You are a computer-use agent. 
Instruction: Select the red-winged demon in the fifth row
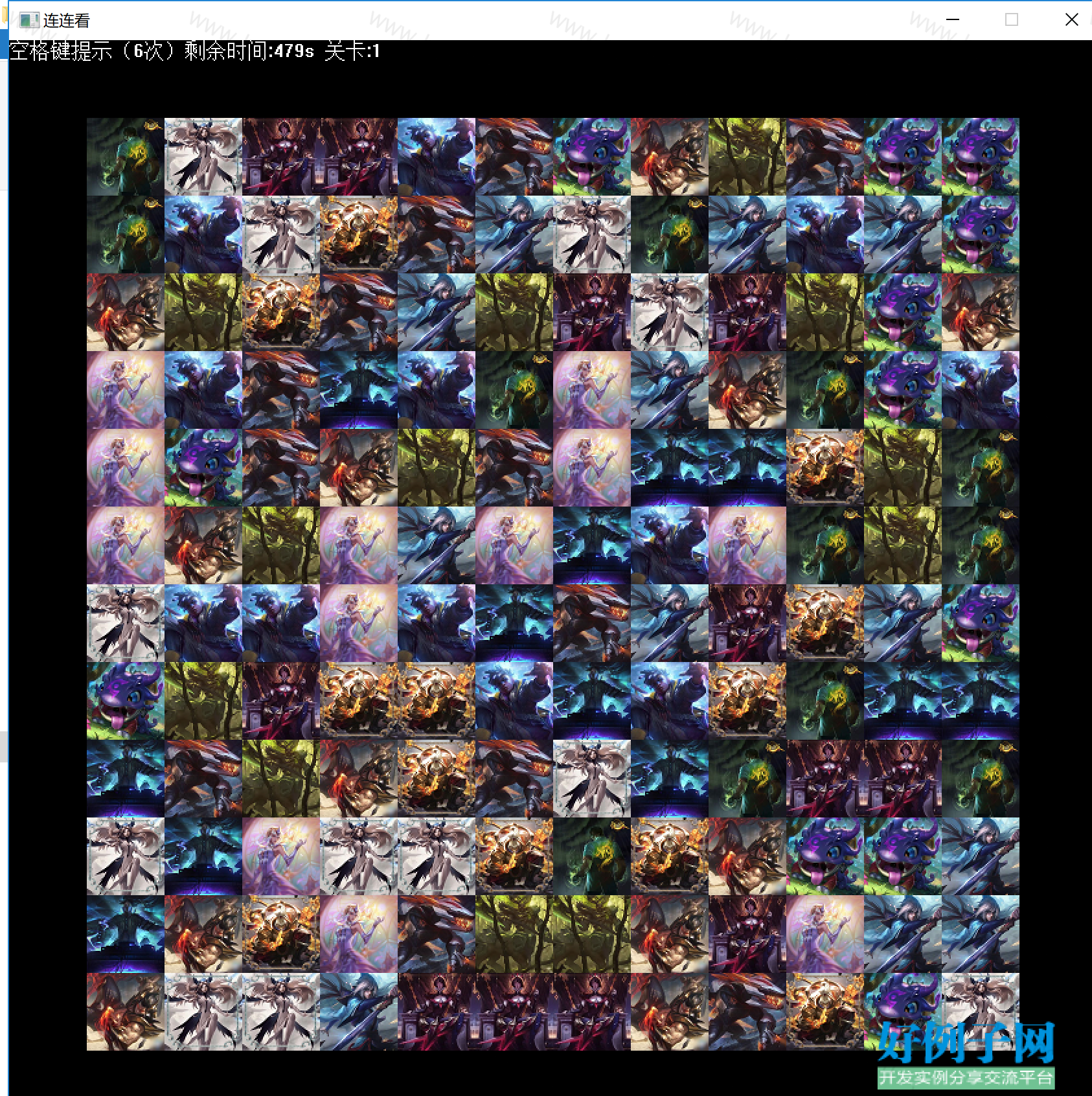[x=359, y=468]
